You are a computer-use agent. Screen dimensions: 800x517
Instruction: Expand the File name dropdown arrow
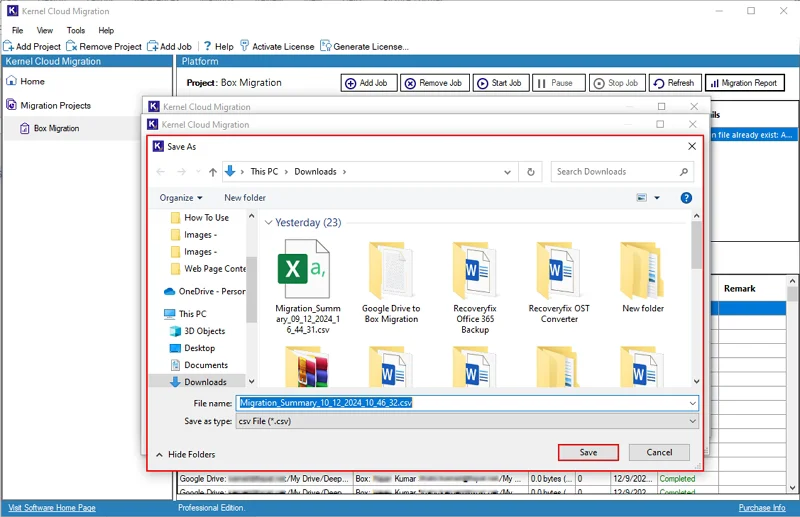[692, 403]
